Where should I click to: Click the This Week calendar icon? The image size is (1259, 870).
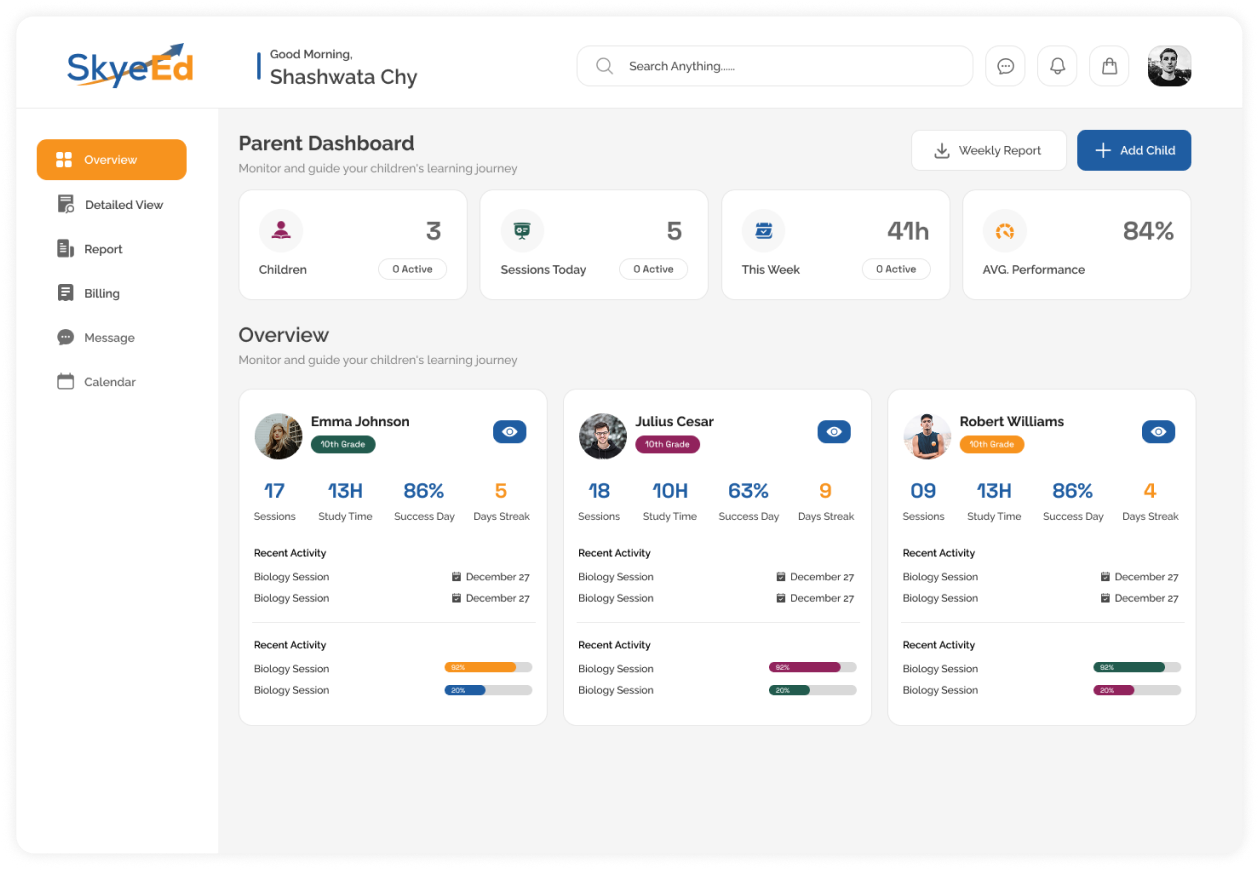click(763, 231)
